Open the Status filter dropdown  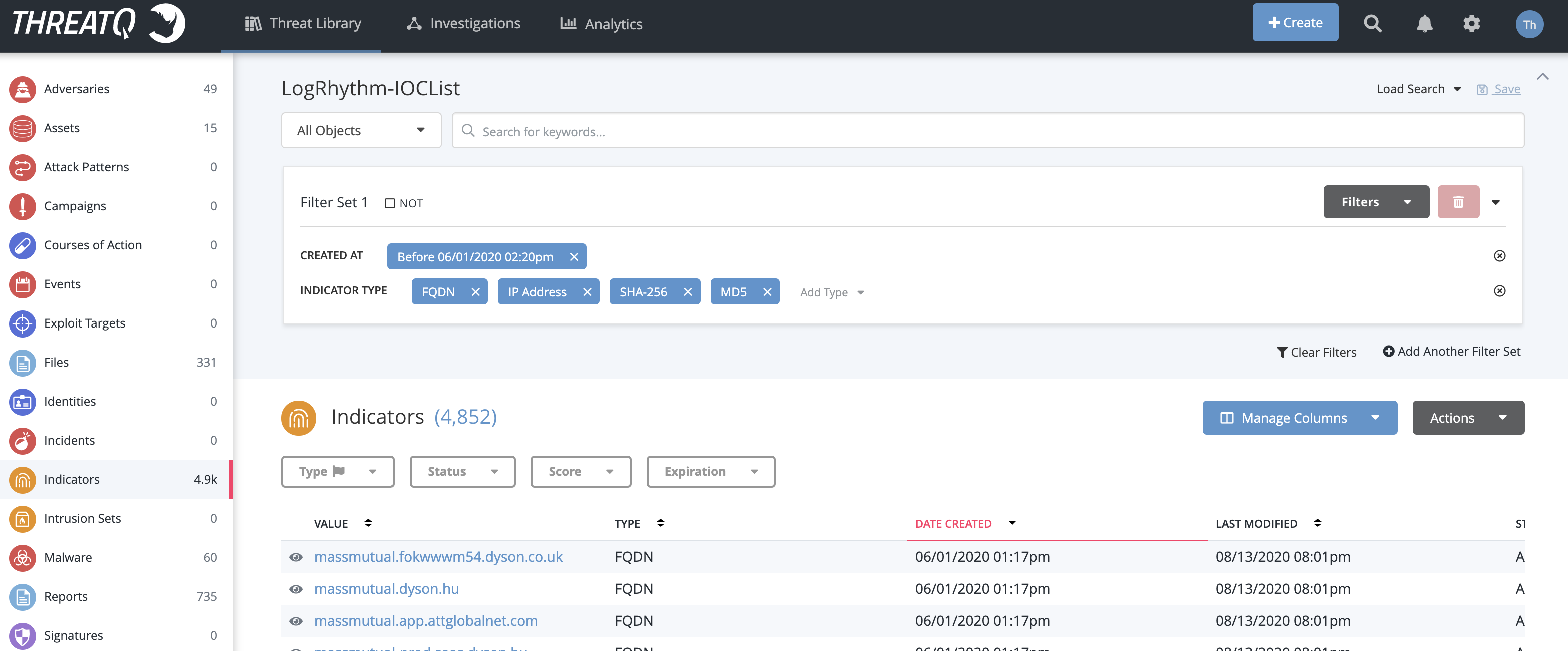(462, 471)
